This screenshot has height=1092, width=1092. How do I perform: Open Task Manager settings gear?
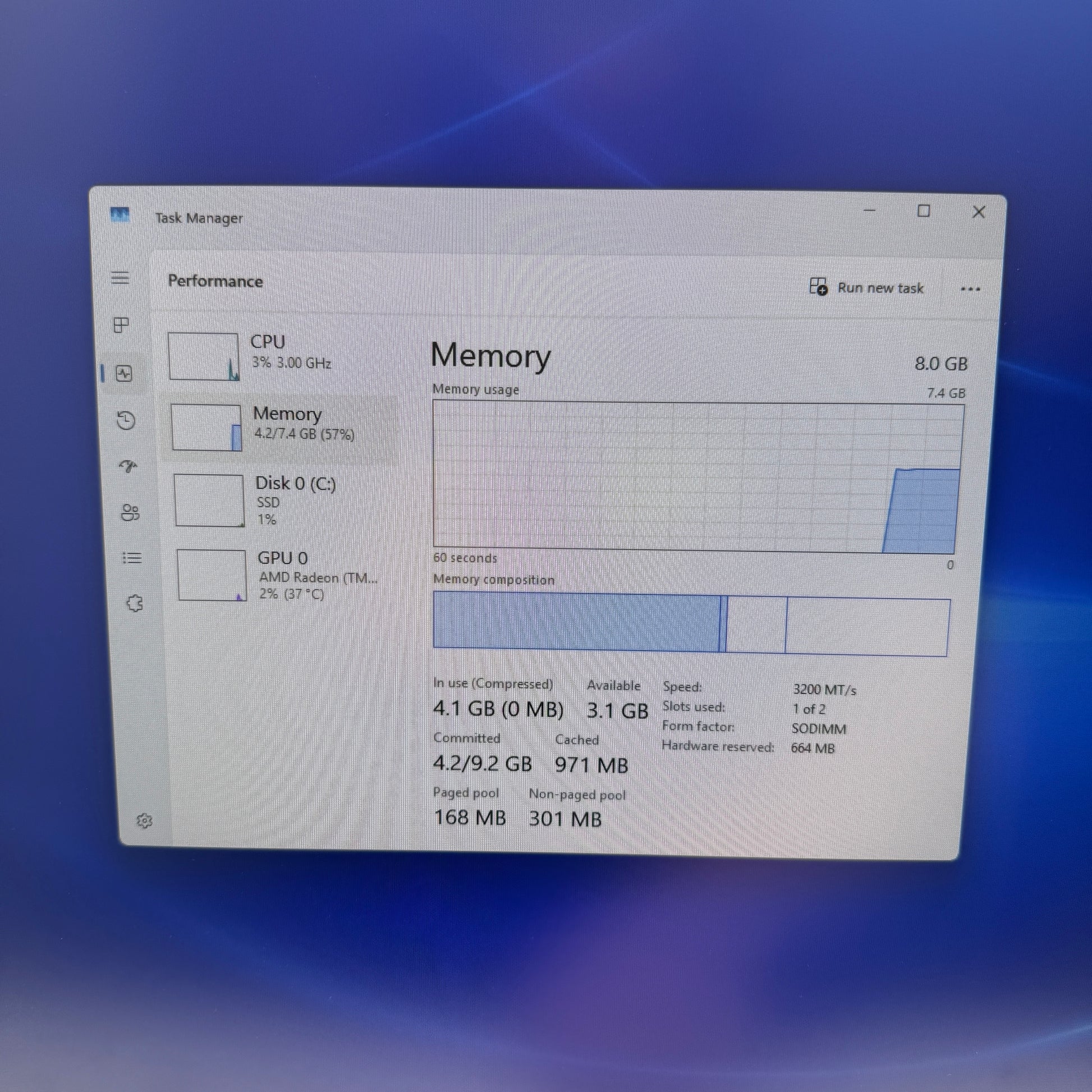click(145, 820)
